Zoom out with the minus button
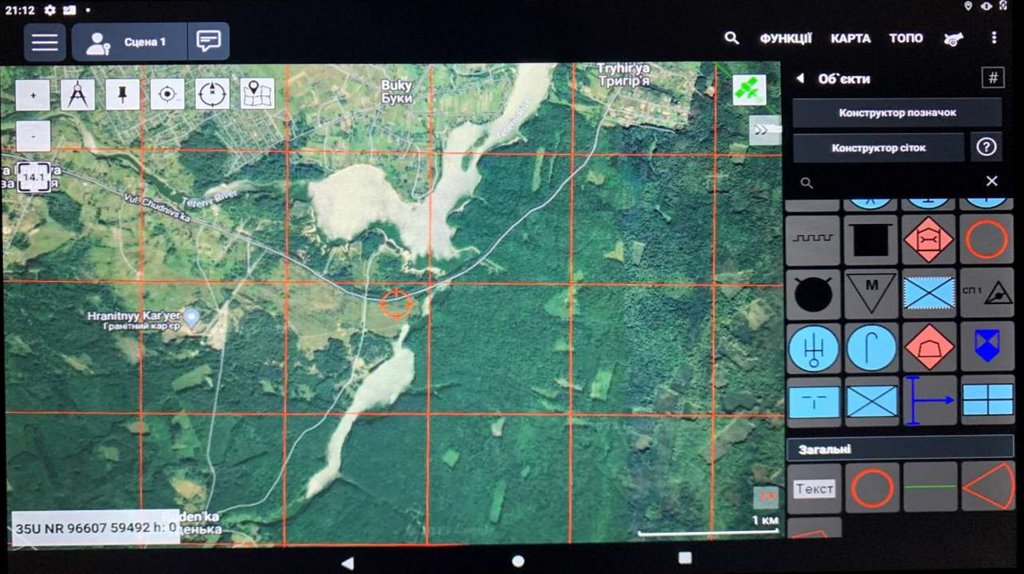The height and width of the screenshot is (574, 1024). [x=33, y=136]
